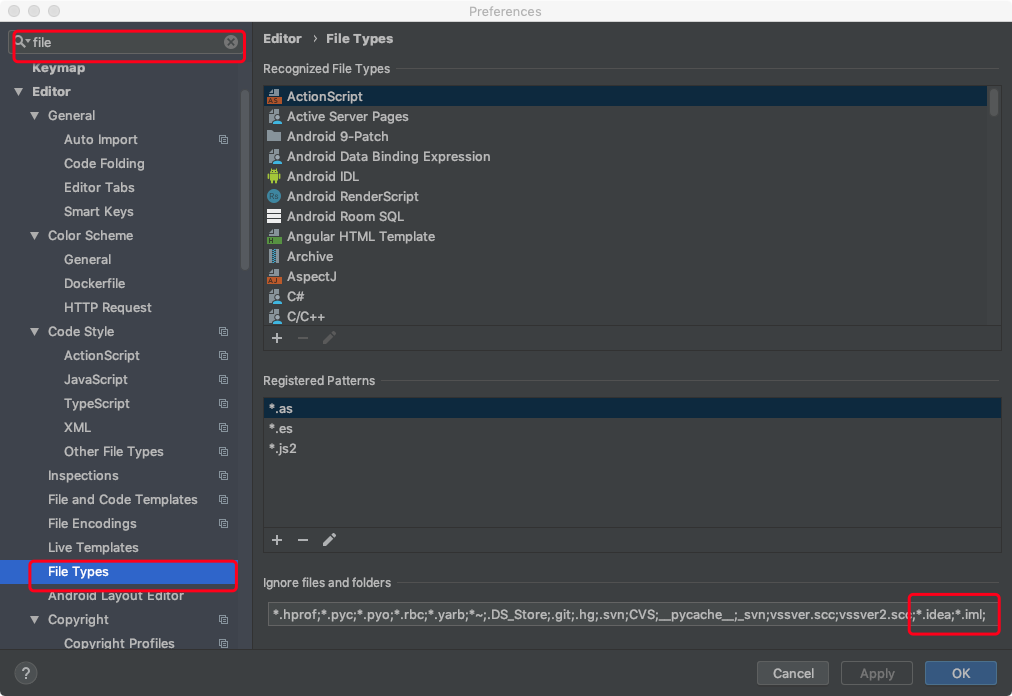Select the File Types tree item
The height and width of the screenshot is (696, 1012).
point(119,572)
